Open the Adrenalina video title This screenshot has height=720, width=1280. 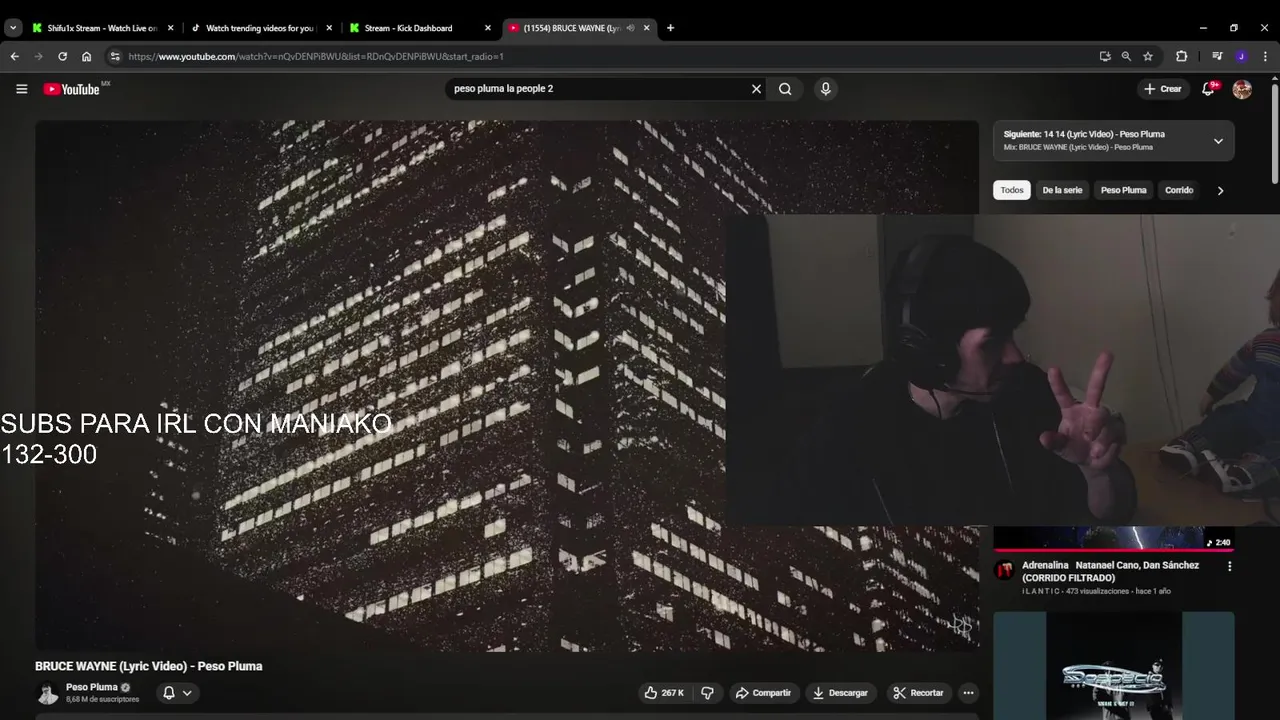[1110, 571]
